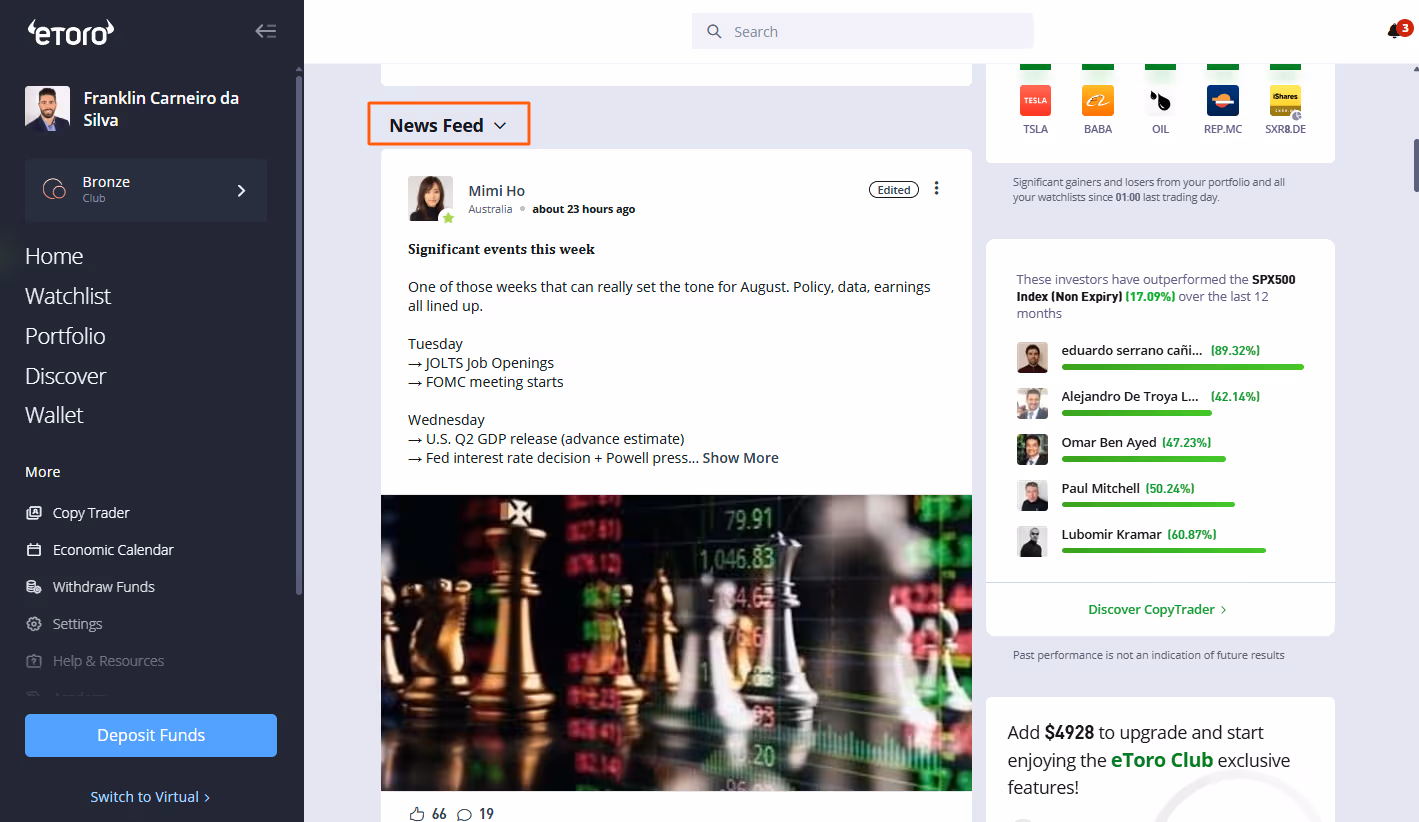This screenshot has height=822, width=1419.
Task: Click Lubomir Kramar's performance bar
Action: tap(1163, 551)
